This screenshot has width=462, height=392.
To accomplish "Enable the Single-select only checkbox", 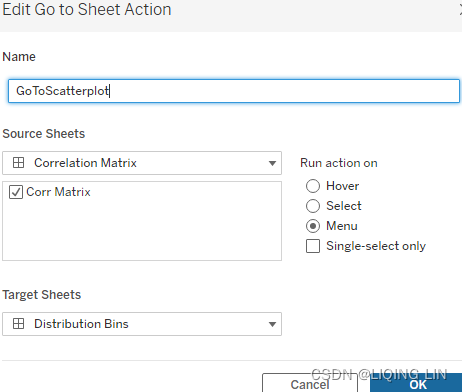I will coord(313,246).
